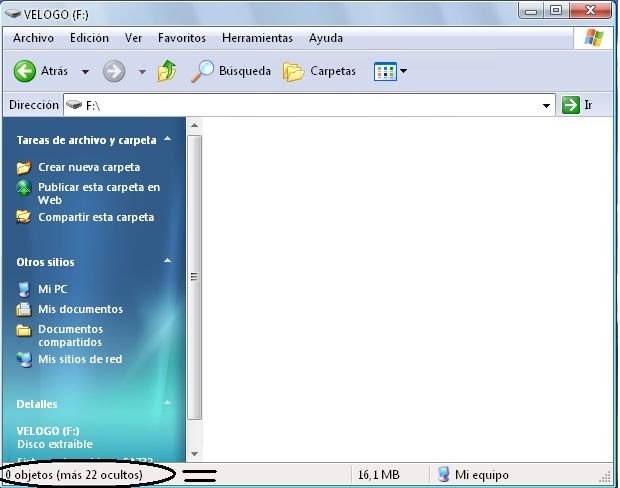Minimize the VELOGO window
This screenshot has height=488, width=620.
[x=531, y=10]
